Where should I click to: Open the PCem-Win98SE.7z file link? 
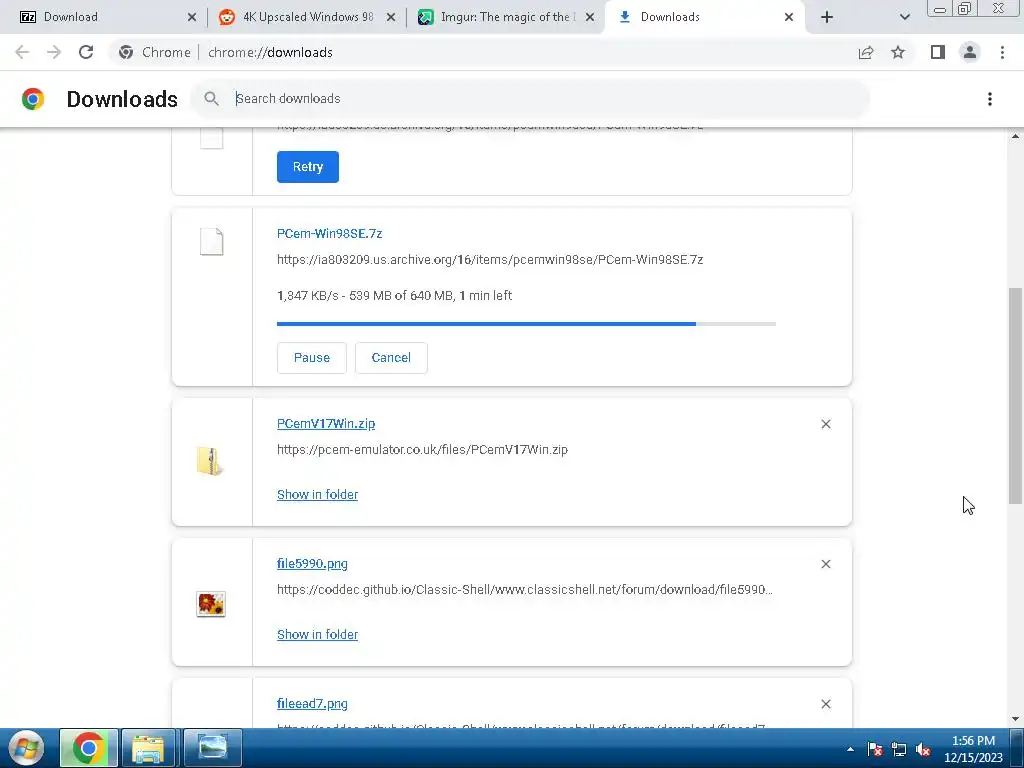329,234
